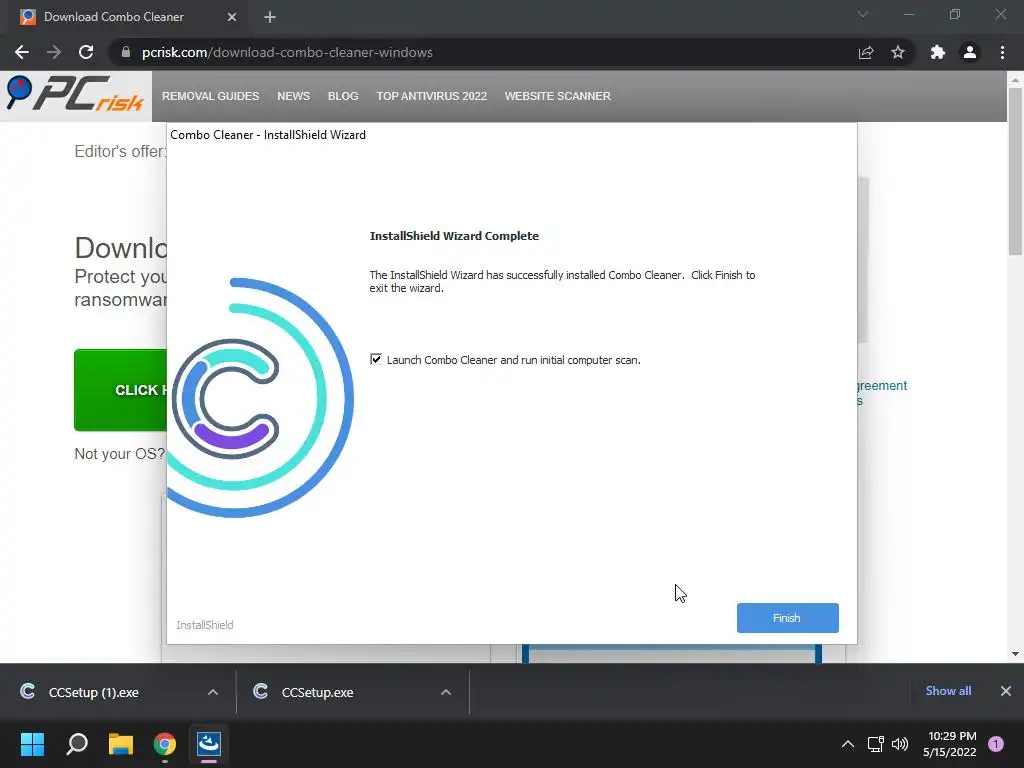Share this page icon
Image resolution: width=1024 pixels, height=768 pixels.
pyautogui.click(x=866, y=52)
